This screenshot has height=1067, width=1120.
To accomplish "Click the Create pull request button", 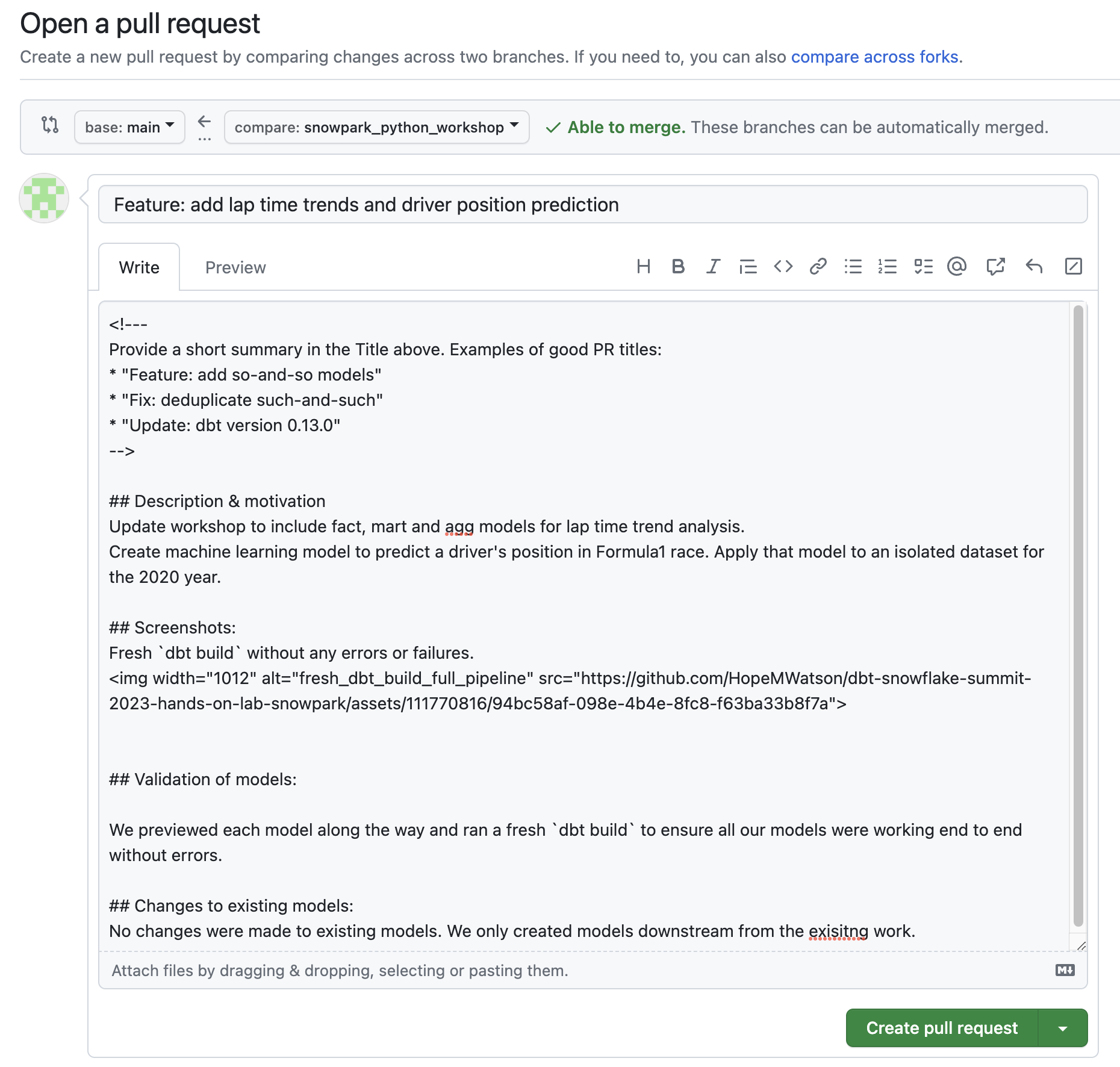I will [x=941, y=1028].
